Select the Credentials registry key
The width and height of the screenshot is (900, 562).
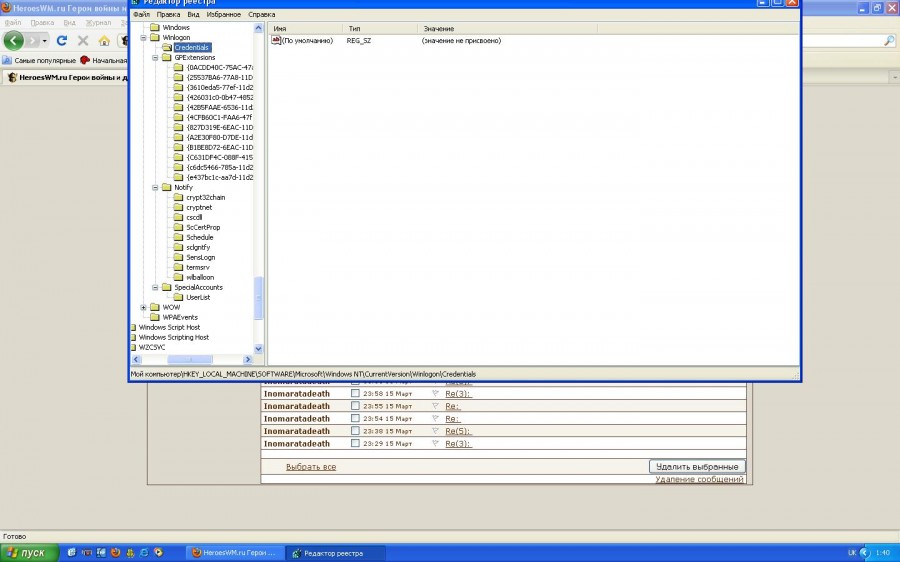[x=192, y=47]
